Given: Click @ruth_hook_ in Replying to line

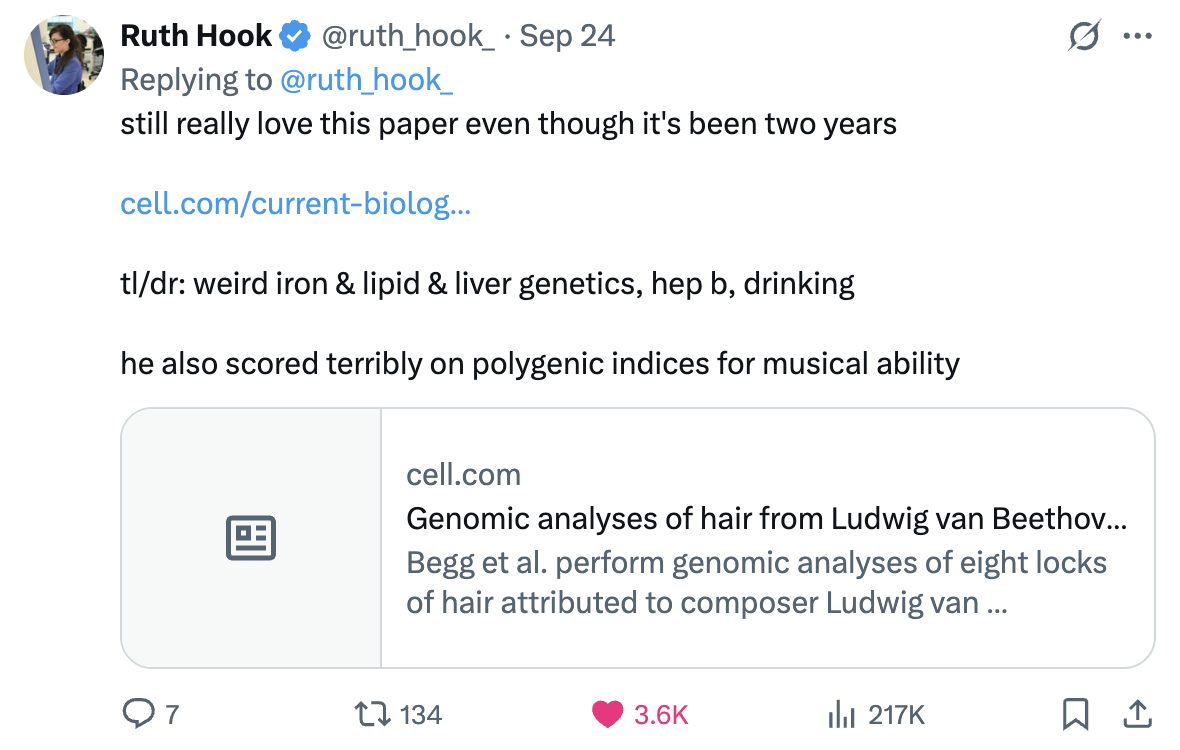Looking at the screenshot, I should click(367, 80).
